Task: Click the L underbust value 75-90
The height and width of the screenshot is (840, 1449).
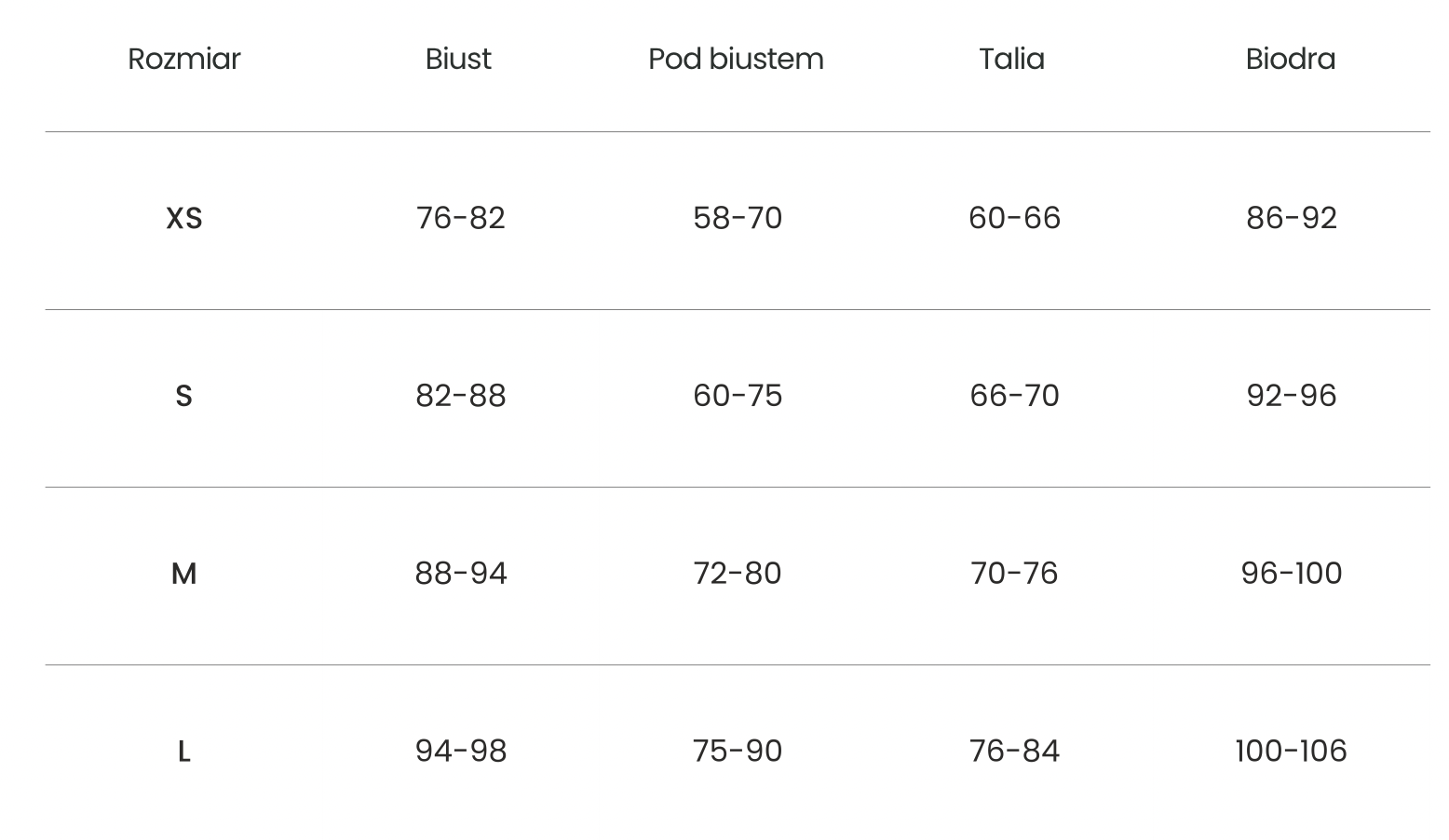Action: 737,751
